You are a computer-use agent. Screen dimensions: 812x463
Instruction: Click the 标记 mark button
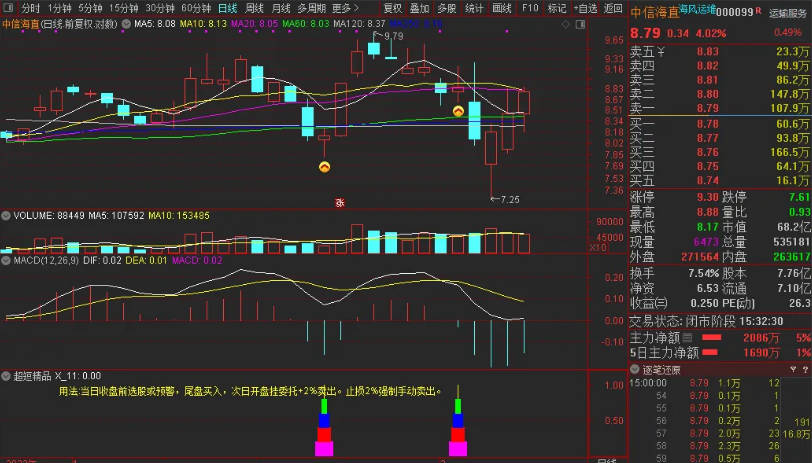557,8
